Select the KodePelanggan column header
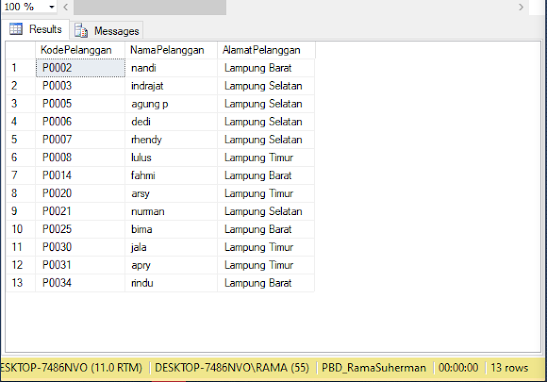The height and width of the screenshot is (382, 547). pyautogui.click(x=80, y=50)
